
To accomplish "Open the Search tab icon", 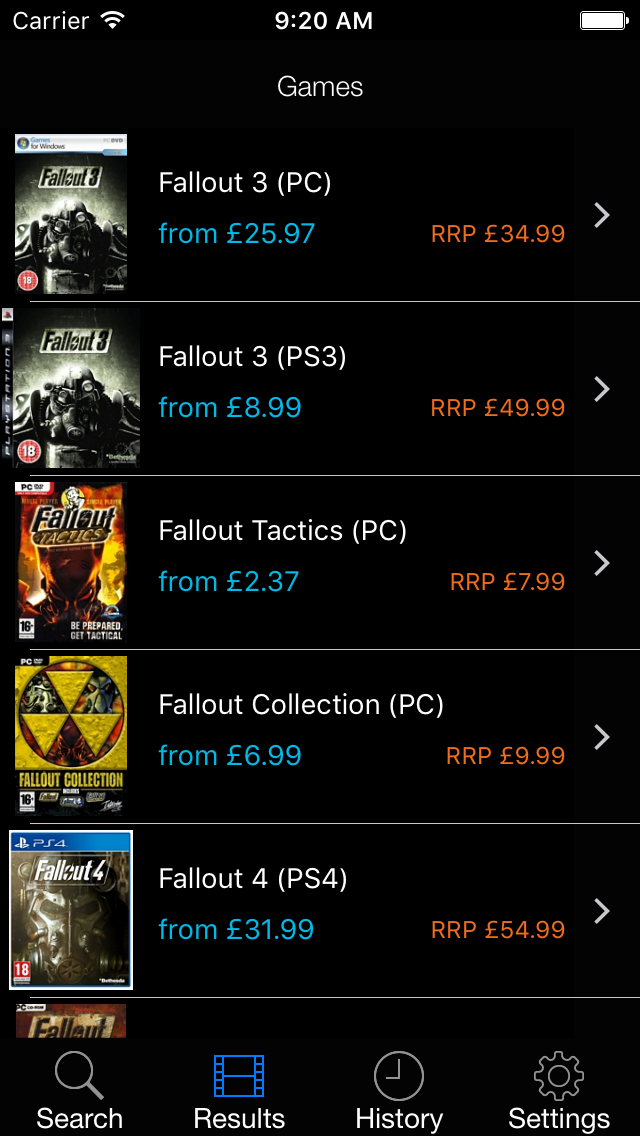I will tap(79, 1075).
